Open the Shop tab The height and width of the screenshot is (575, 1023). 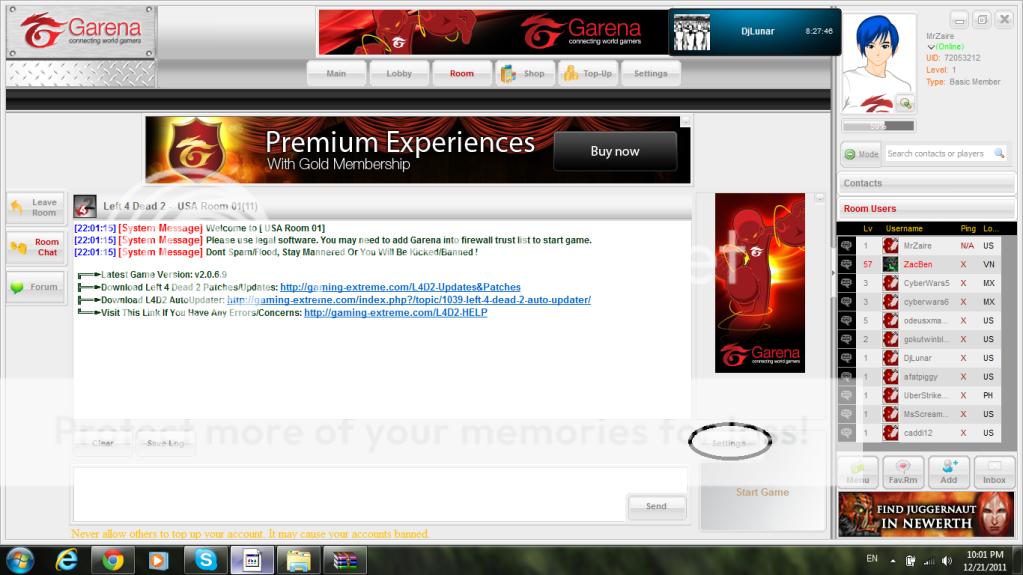[524, 73]
